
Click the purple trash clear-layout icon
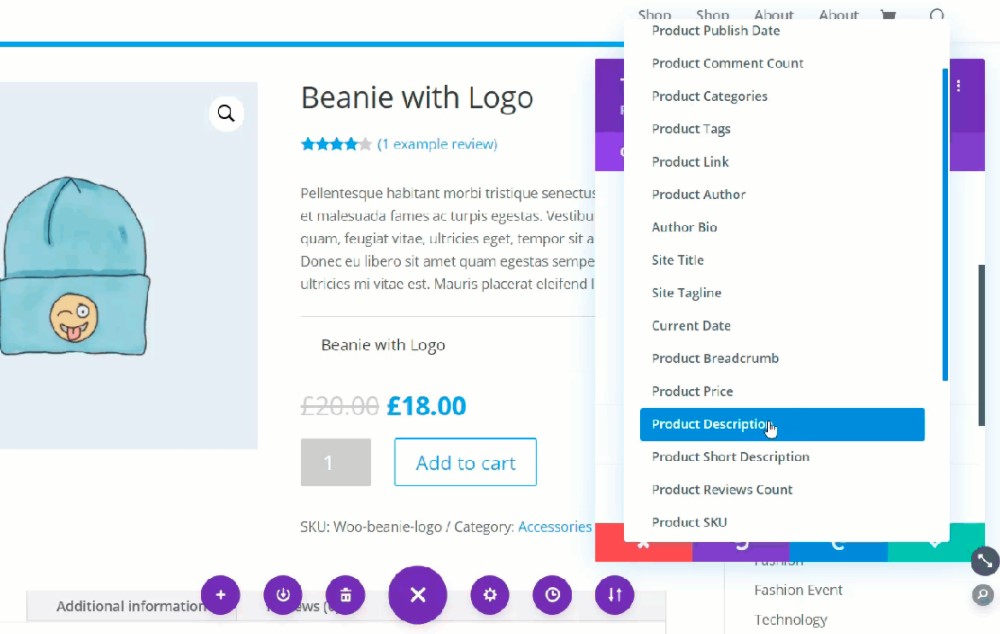[x=345, y=595]
